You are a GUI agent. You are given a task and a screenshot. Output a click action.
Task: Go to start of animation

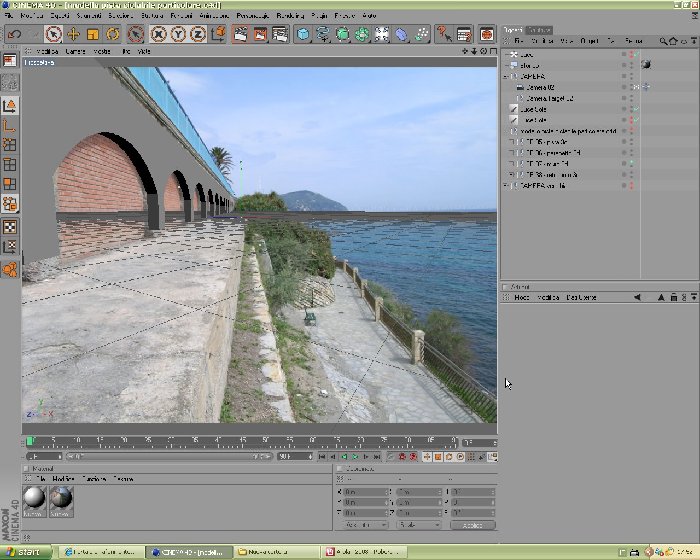322,457
